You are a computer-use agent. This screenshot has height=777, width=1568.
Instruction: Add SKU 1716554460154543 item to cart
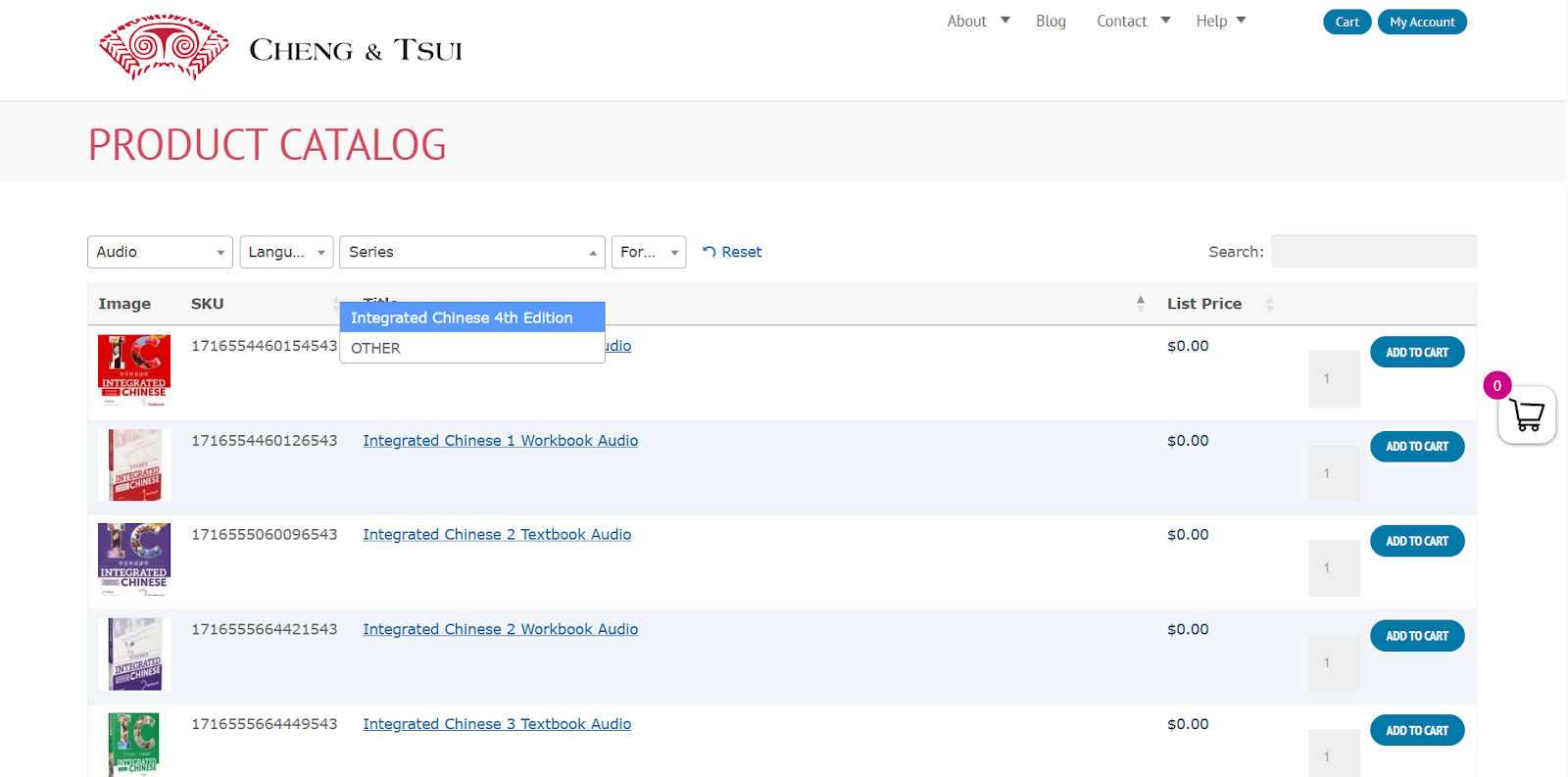[1417, 352]
